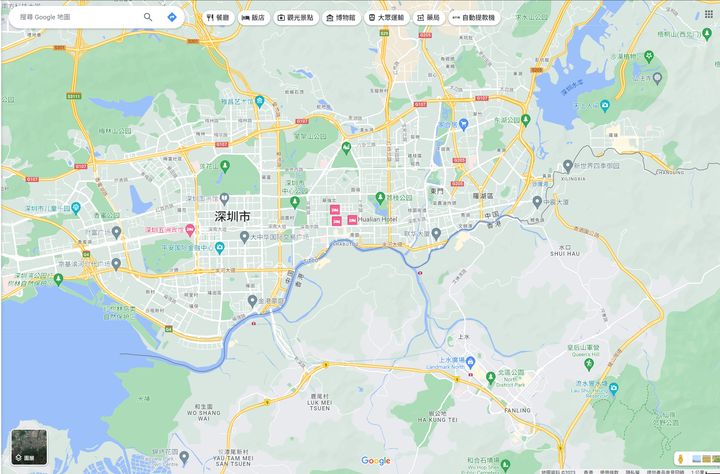720x474 pixels.
Task: Focus the 搜尋 Google 地圖 search field
Action: pyautogui.click(x=78, y=17)
